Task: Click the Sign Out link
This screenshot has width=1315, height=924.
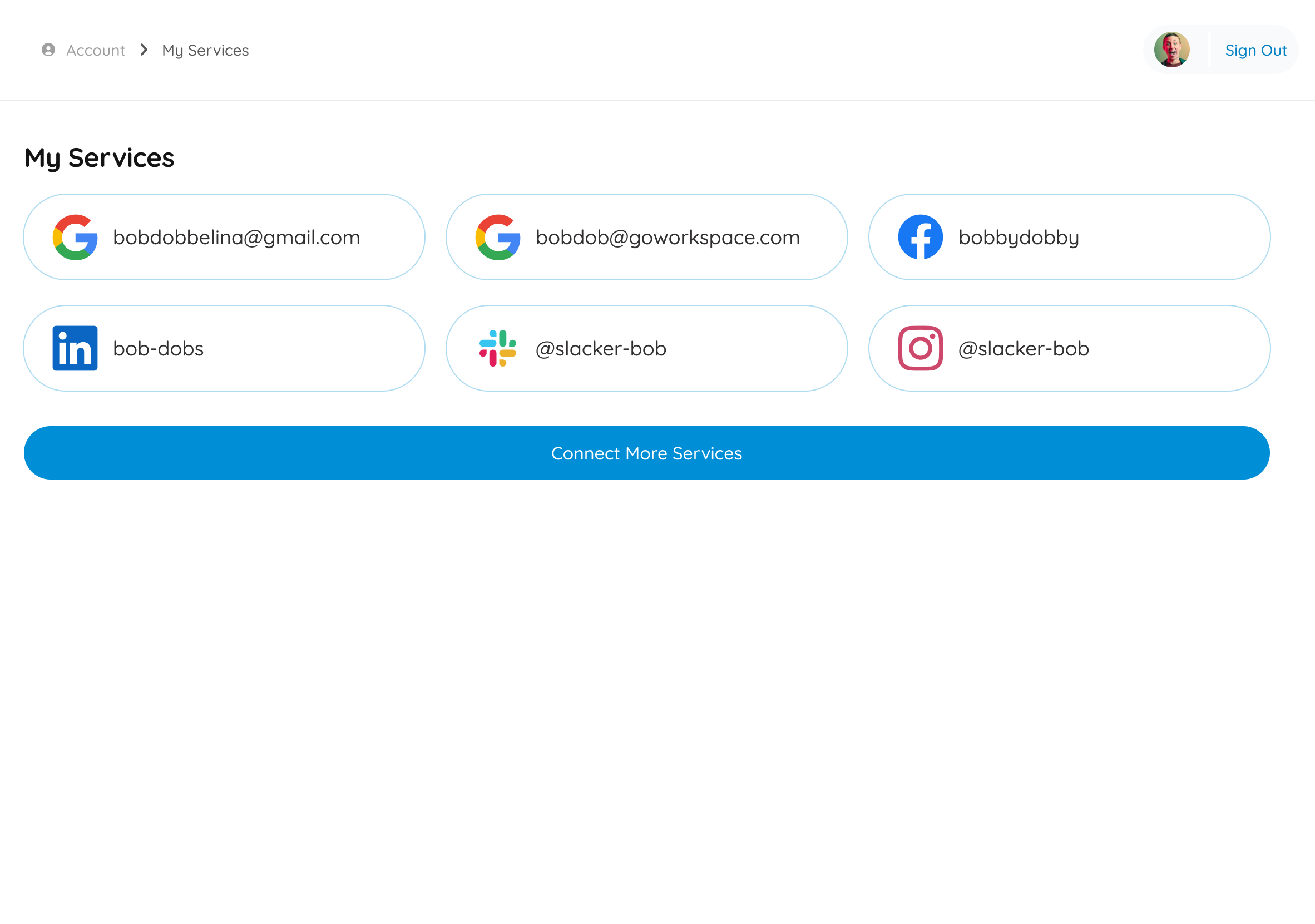Action: pos(1256,51)
